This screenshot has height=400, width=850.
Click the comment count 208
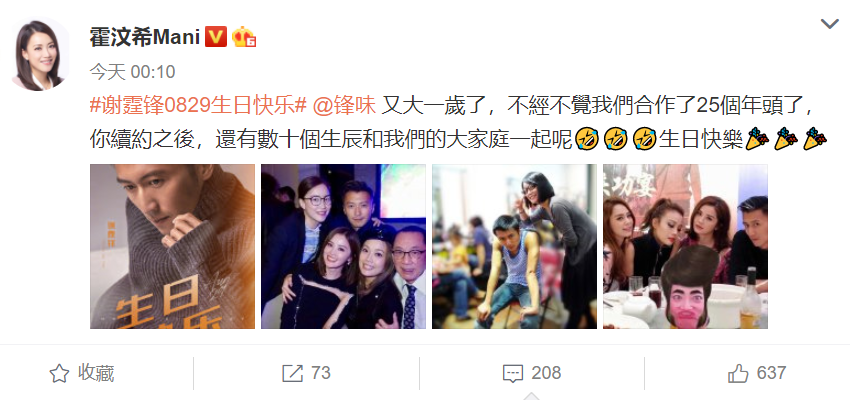pyautogui.click(x=546, y=373)
